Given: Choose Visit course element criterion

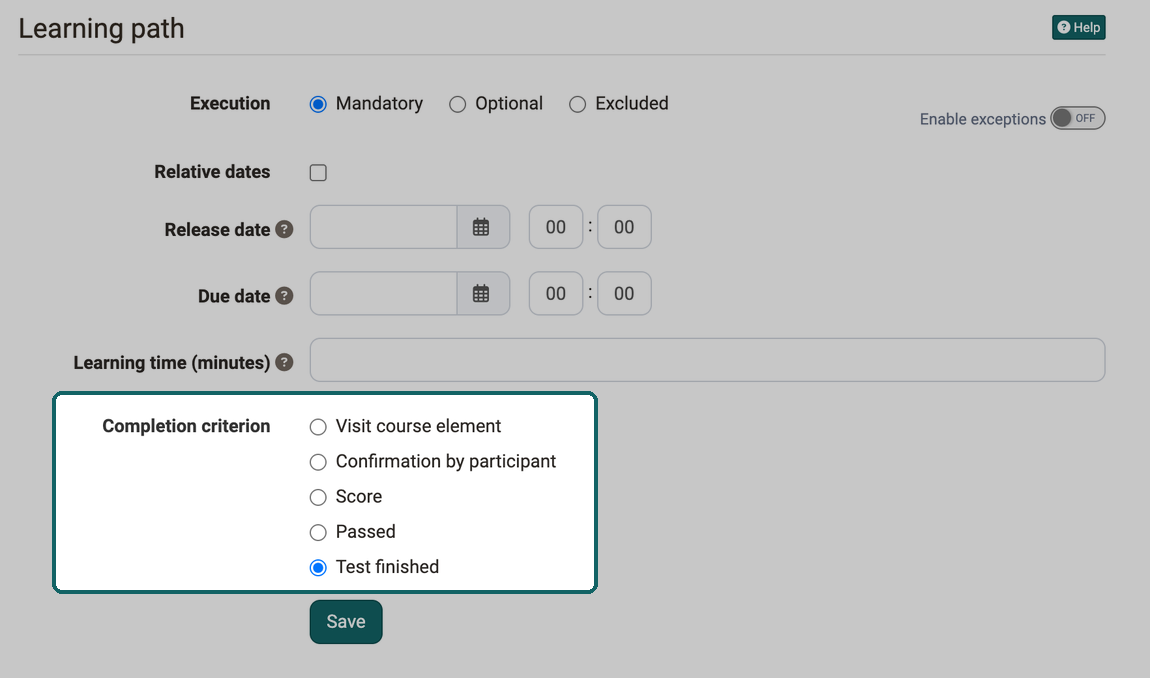Looking at the screenshot, I should tap(318, 427).
